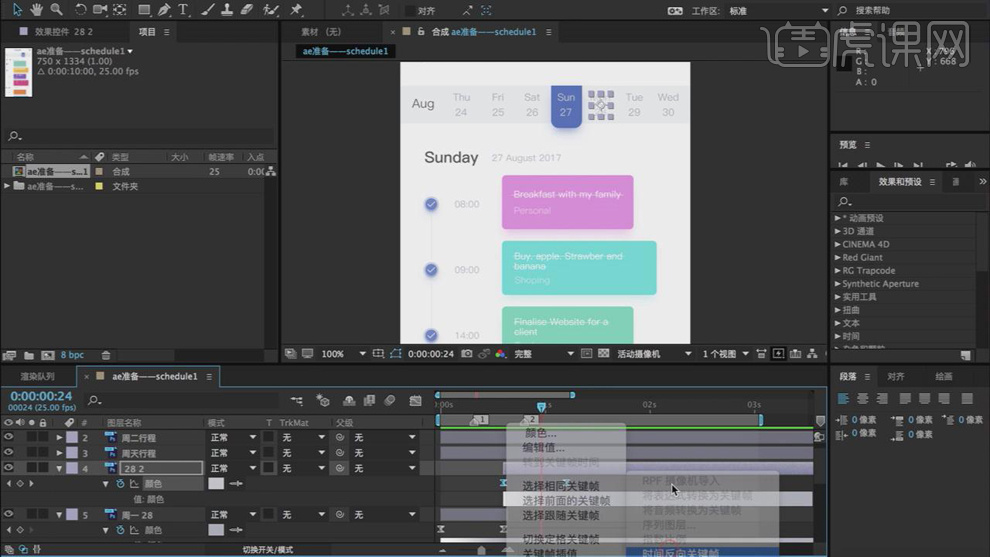Open parent dropdown for layer 28 2
The height and width of the screenshot is (557, 990).
[x=385, y=468]
